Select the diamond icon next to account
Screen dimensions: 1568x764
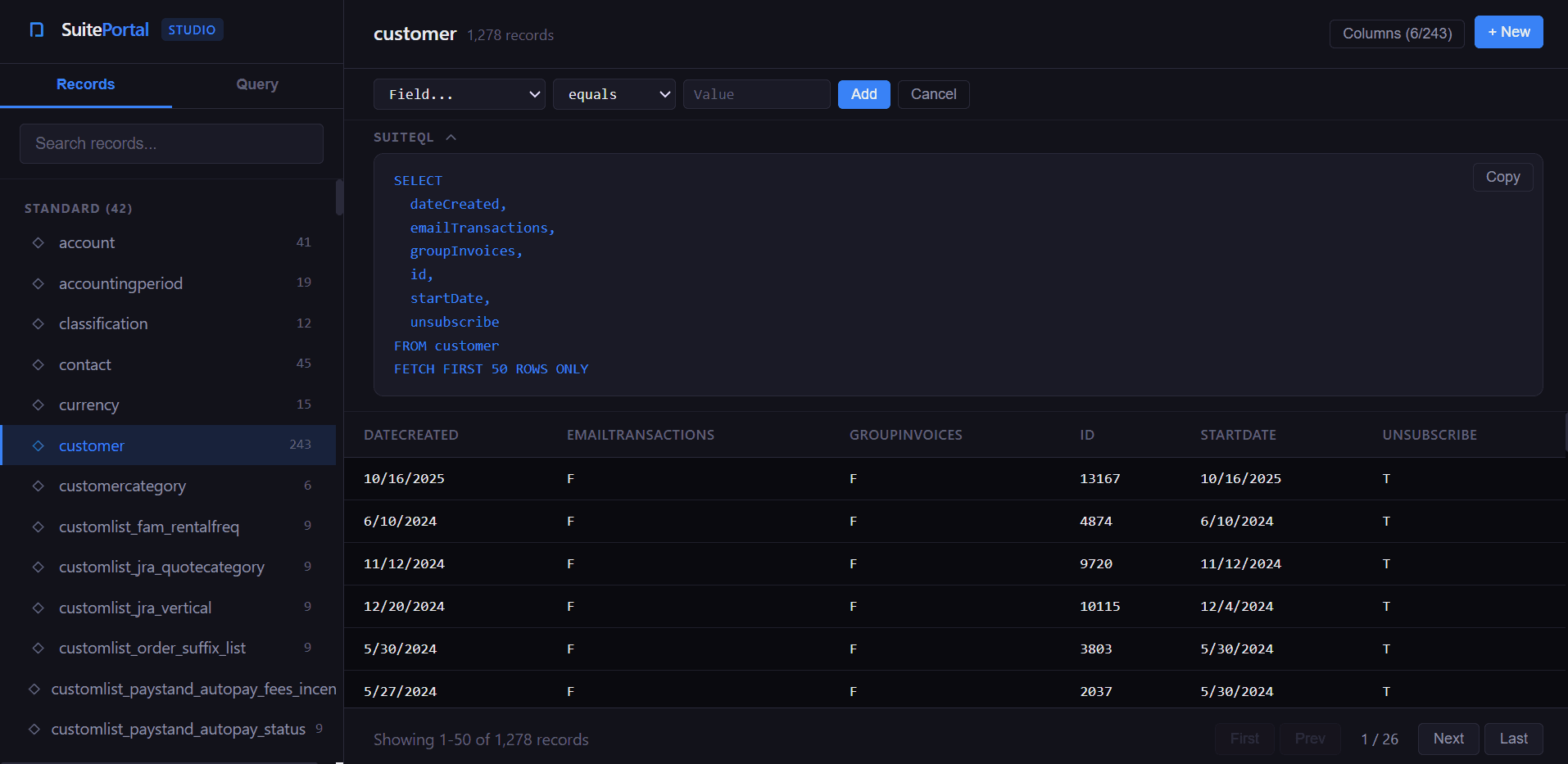[38, 242]
